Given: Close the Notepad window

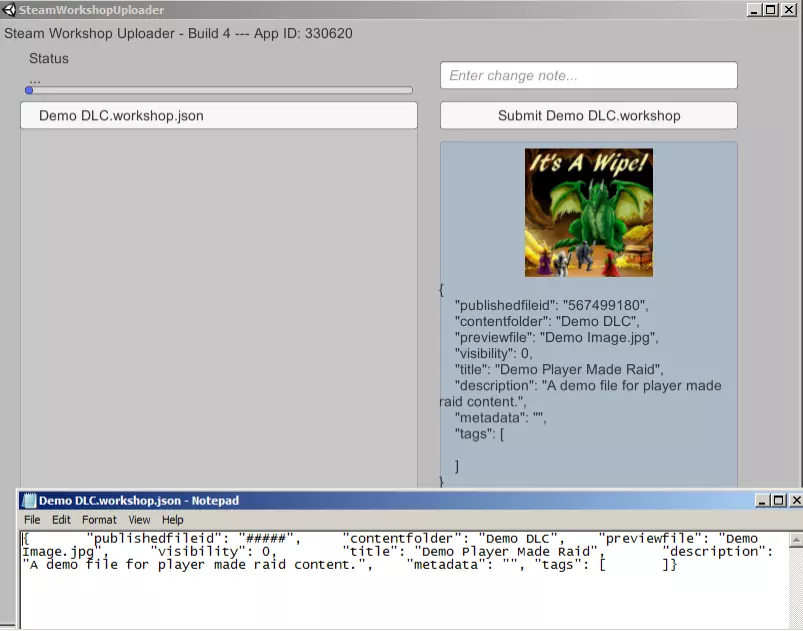Looking at the screenshot, I should [x=796, y=500].
